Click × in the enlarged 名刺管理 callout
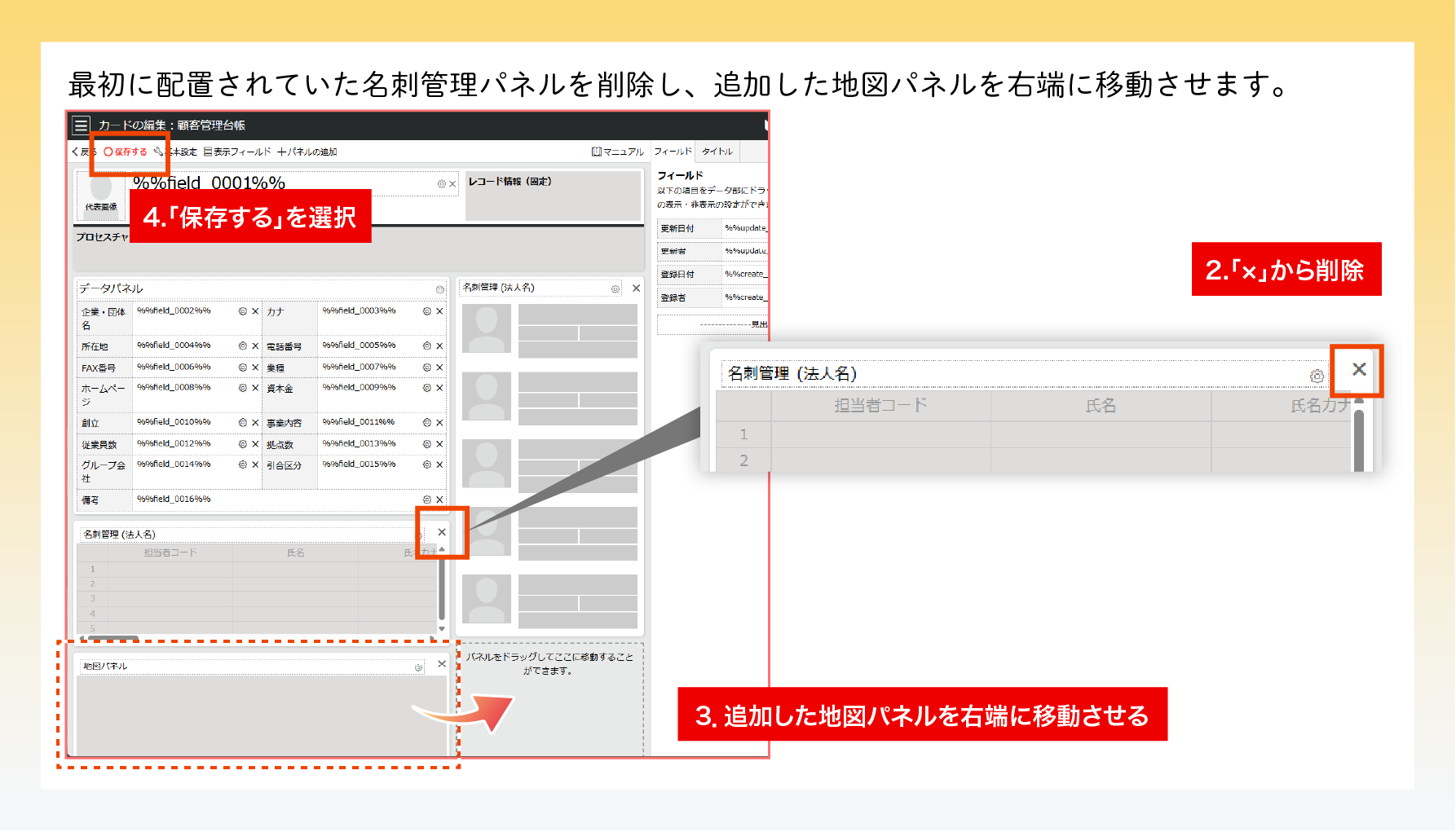 pos(1358,369)
